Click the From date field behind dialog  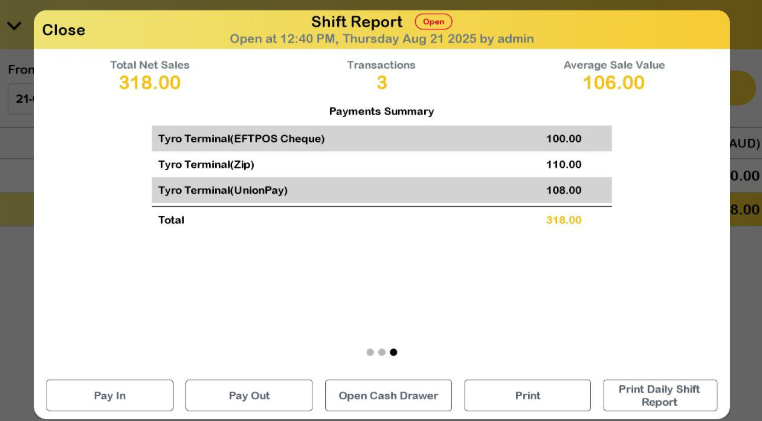pyautogui.click(x=20, y=98)
